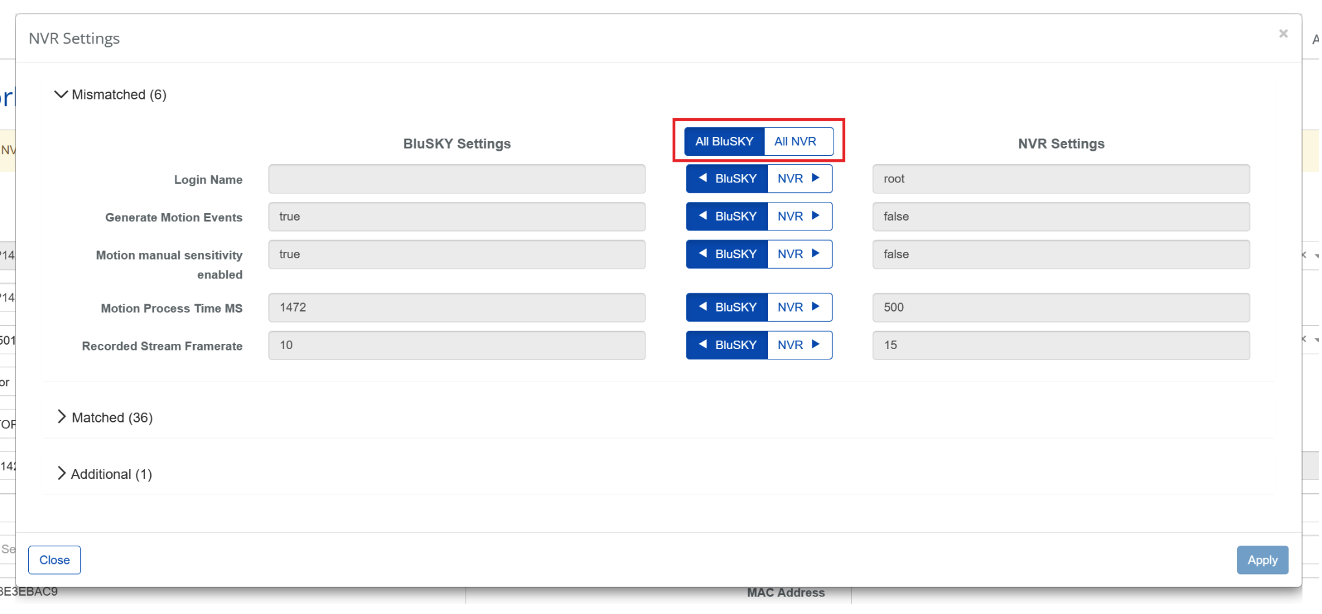Choose BluSKY for Motion manual sensitivity

pyautogui.click(x=727, y=255)
